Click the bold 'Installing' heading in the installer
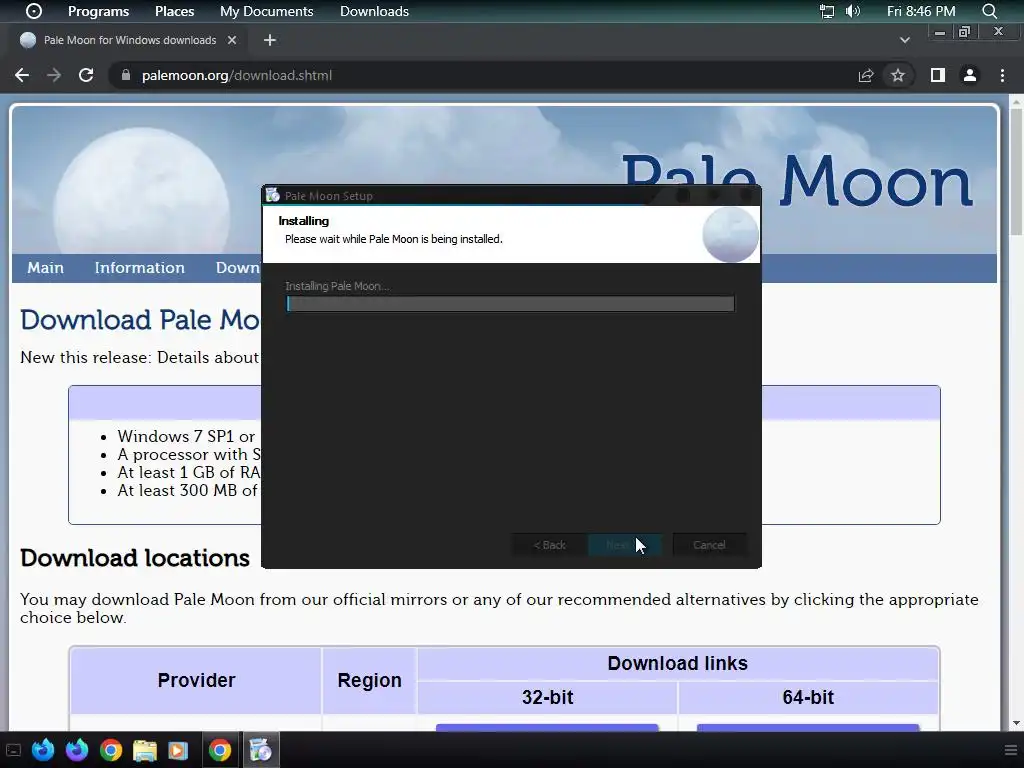This screenshot has width=1024, height=768. point(304,221)
